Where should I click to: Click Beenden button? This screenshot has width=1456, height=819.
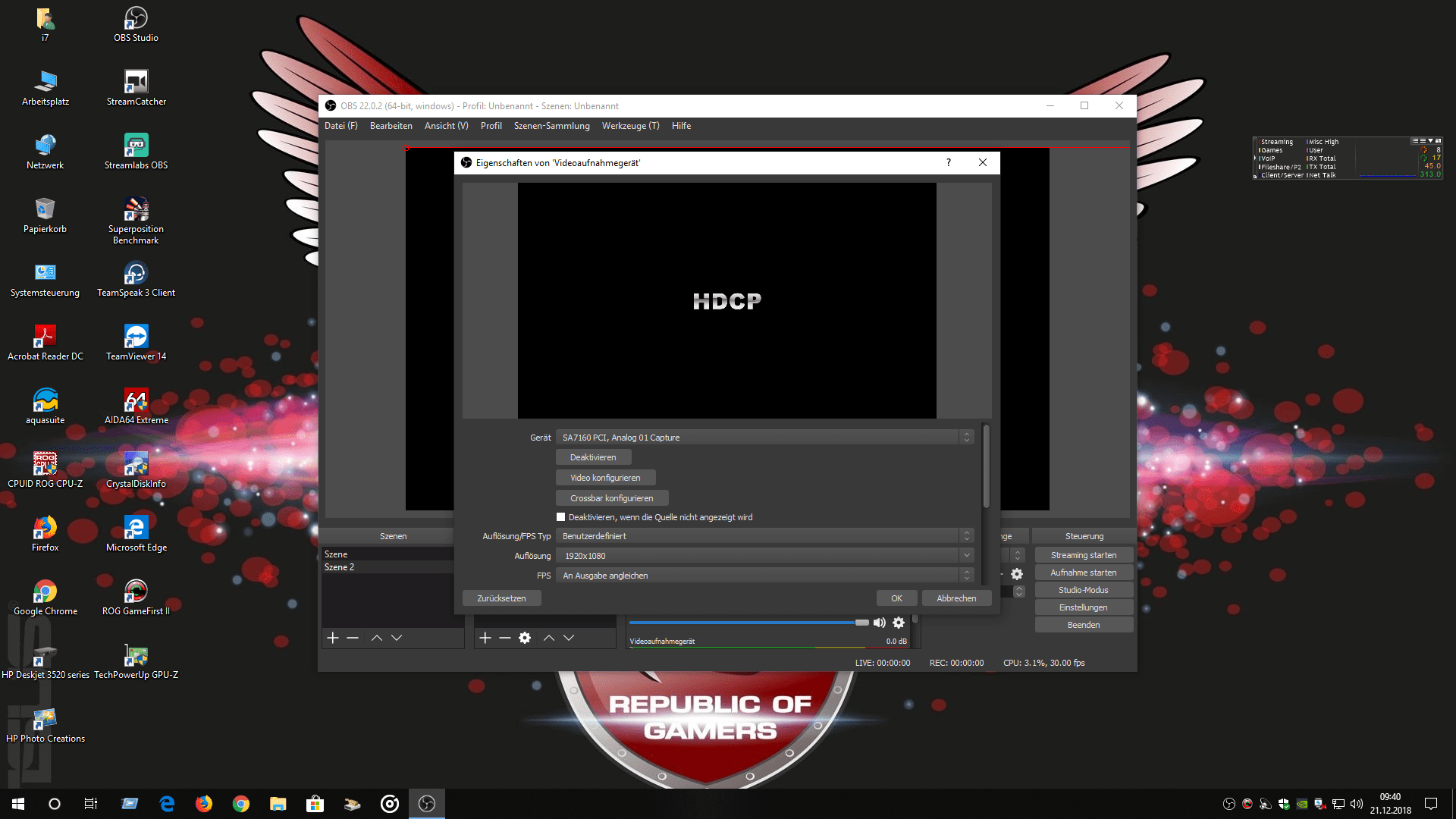click(x=1084, y=625)
